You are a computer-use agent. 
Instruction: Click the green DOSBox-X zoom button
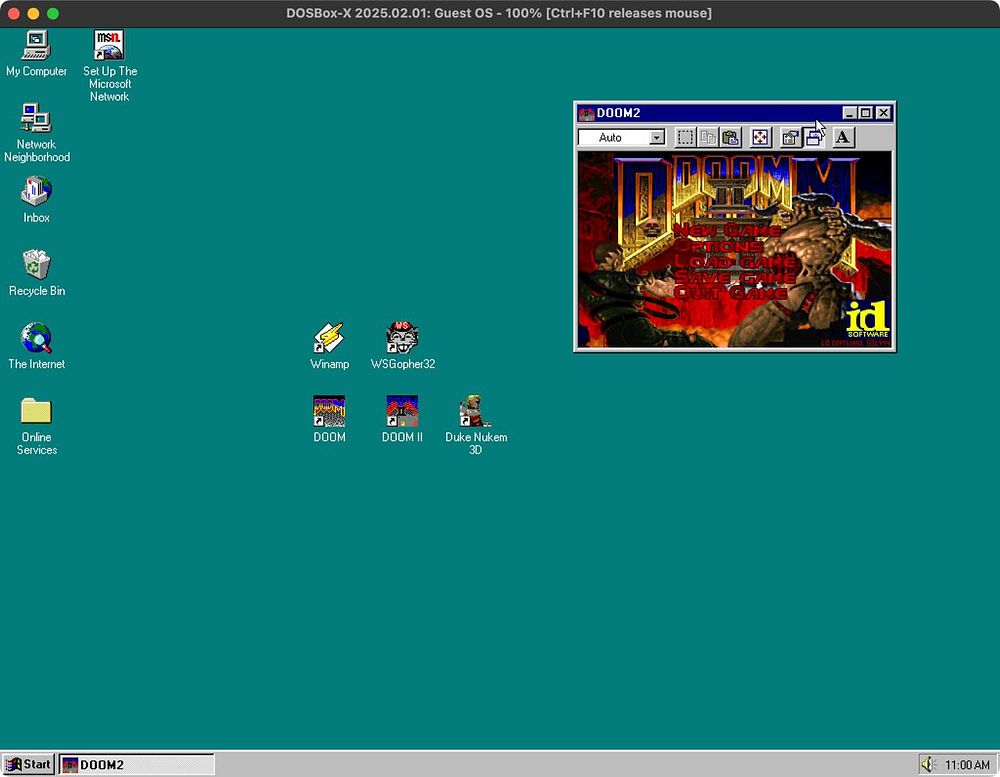pos(53,13)
